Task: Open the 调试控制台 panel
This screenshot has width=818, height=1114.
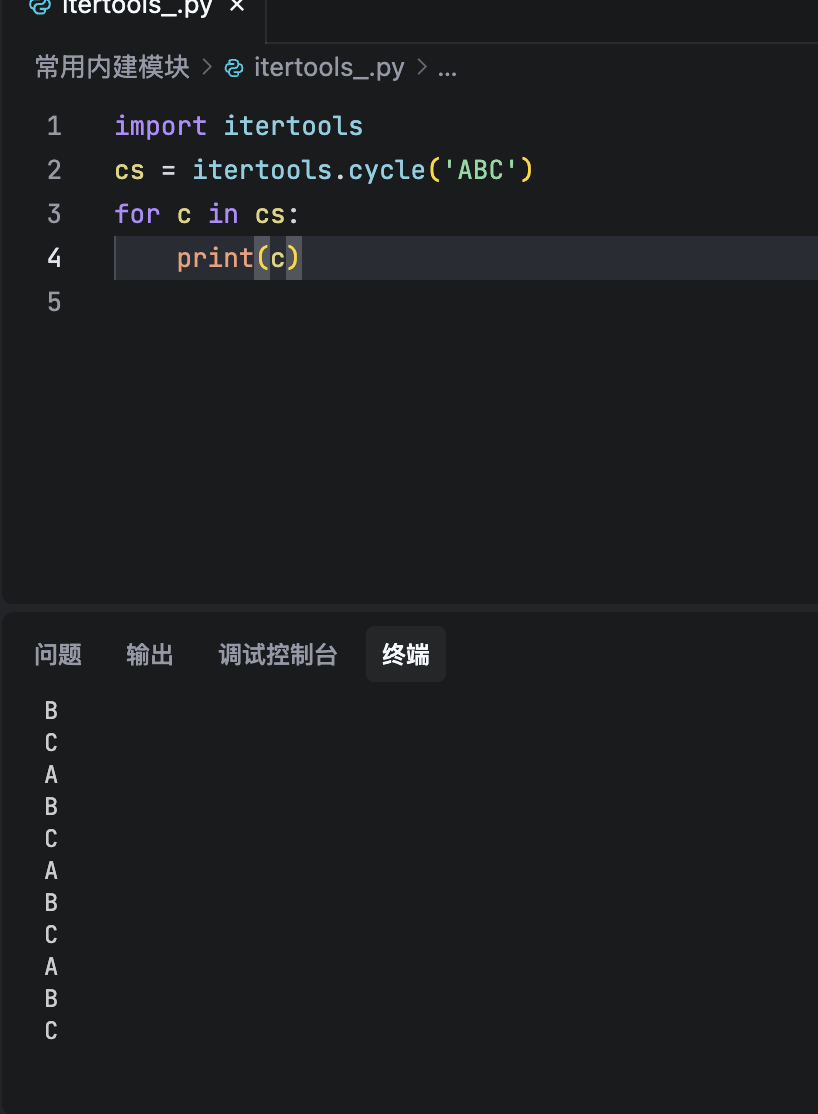Action: (278, 653)
